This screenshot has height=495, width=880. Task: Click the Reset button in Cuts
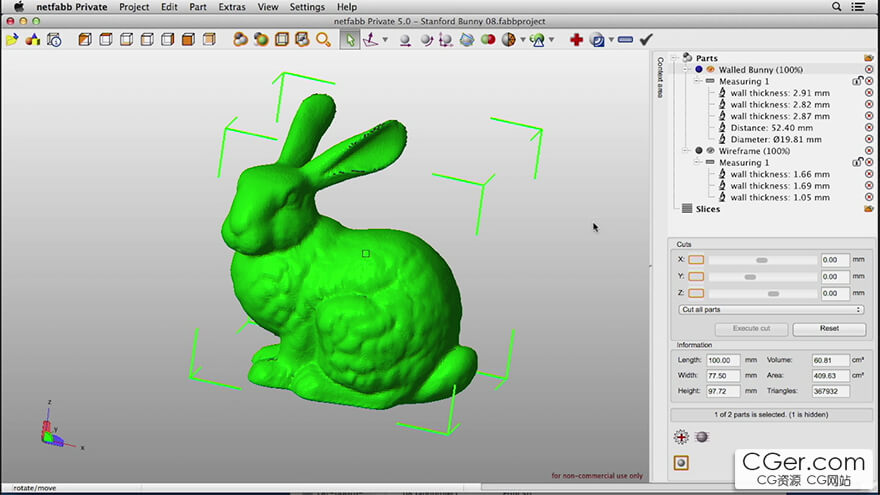(829, 328)
